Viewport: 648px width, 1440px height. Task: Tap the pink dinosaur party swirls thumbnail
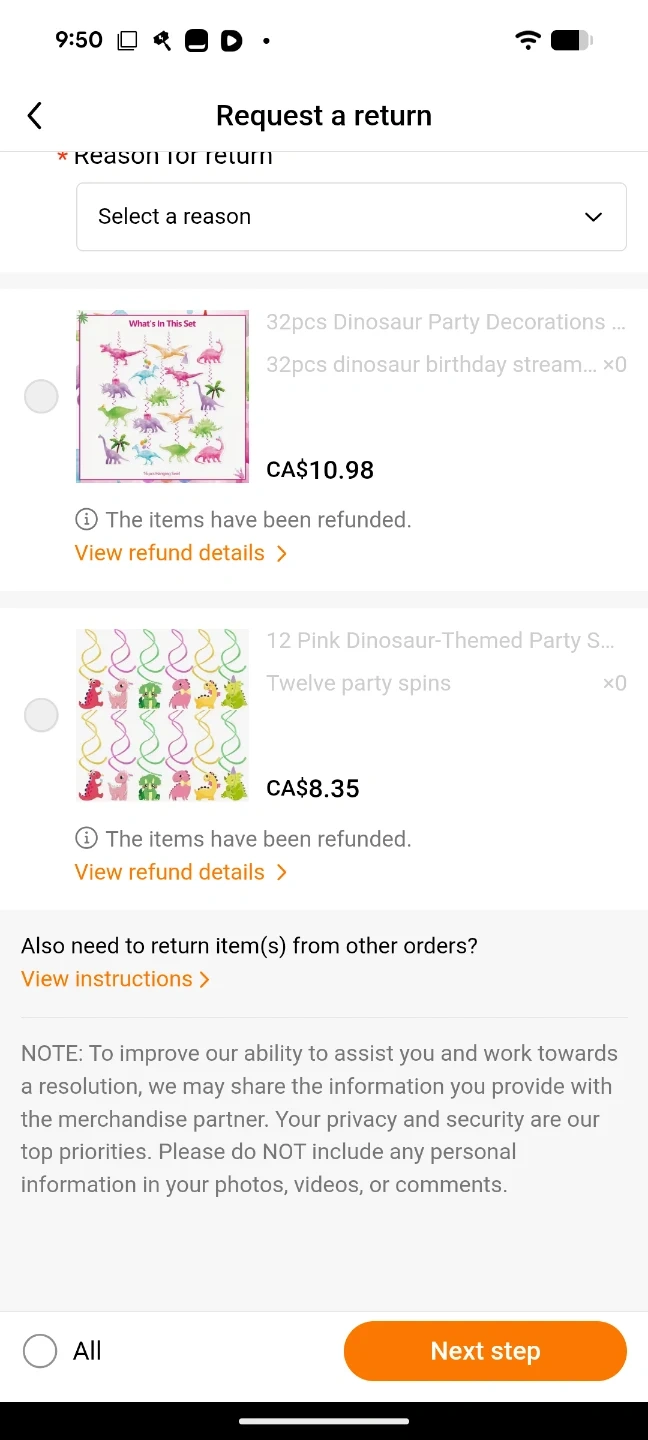(162, 716)
